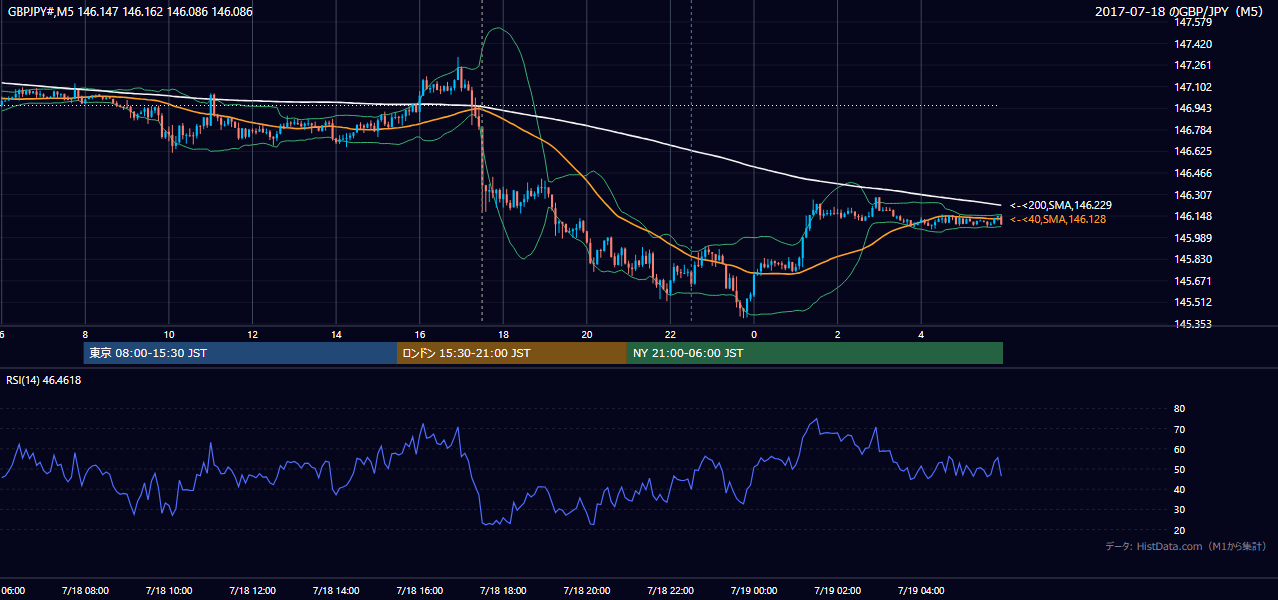
Task: Click the 7/18 10:00 time label
Action: 168,590
